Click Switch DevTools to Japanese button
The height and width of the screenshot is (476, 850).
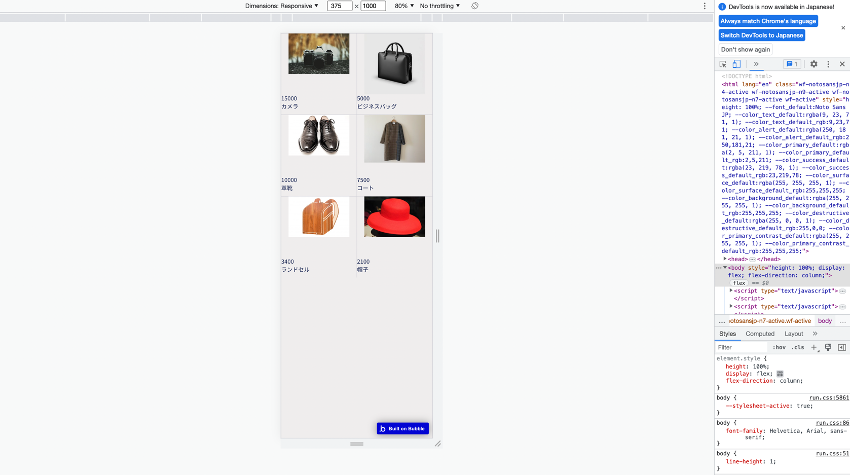[x=761, y=34]
